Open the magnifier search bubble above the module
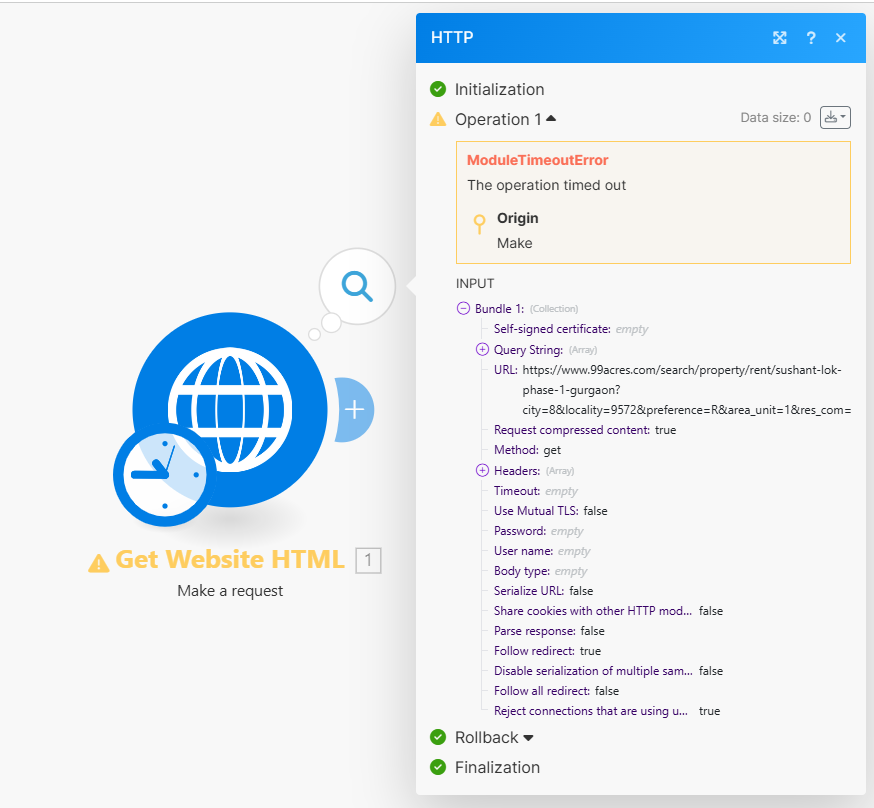Screen dimensions: 874x808 tap(357, 287)
